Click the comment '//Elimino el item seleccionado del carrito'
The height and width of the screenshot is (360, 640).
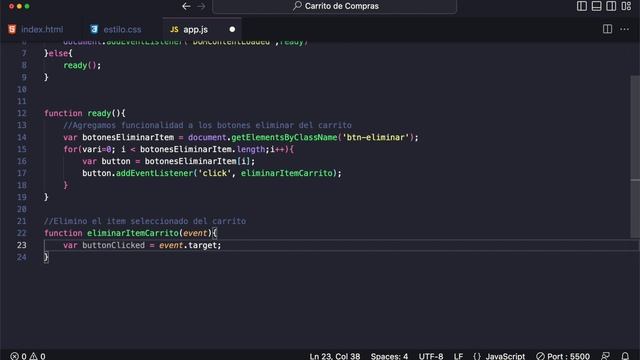pos(145,221)
